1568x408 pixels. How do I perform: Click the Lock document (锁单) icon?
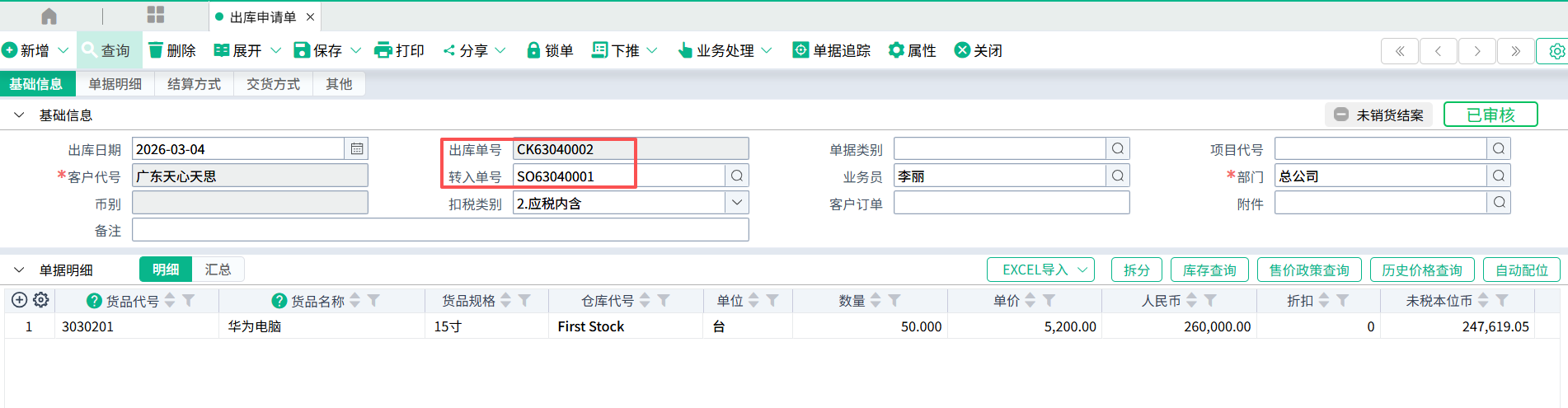[533, 50]
